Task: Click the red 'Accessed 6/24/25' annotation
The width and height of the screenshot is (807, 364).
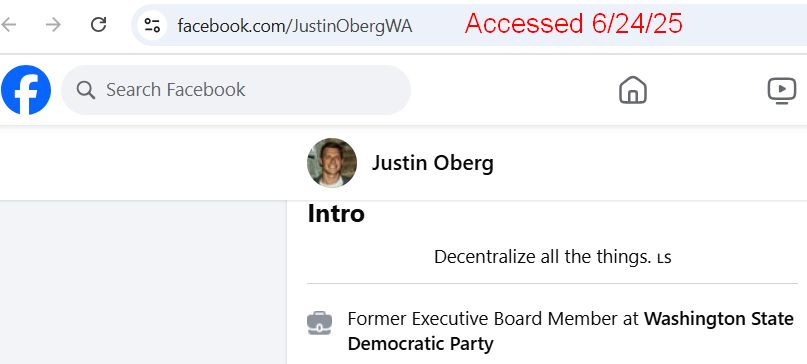Action: (x=573, y=24)
